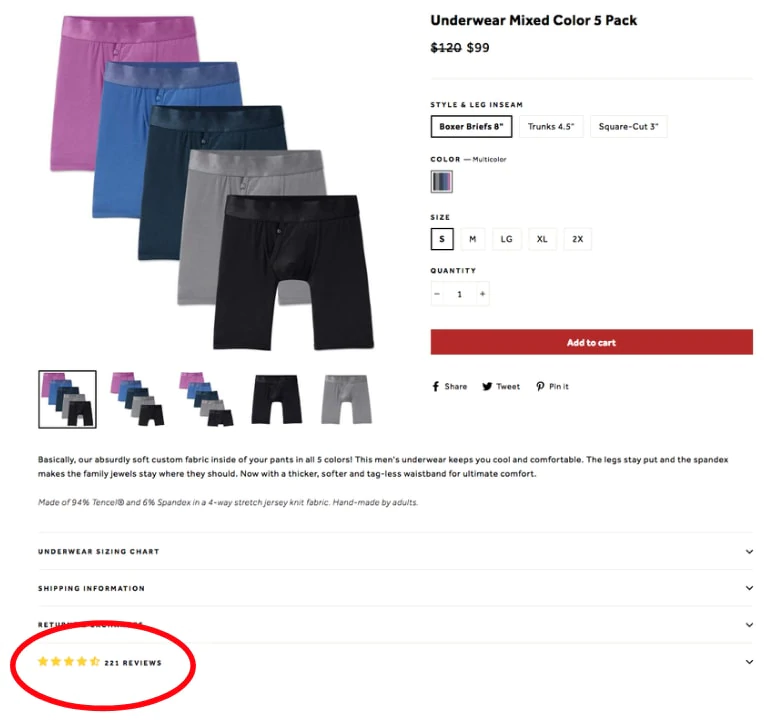Select size M

[472, 239]
